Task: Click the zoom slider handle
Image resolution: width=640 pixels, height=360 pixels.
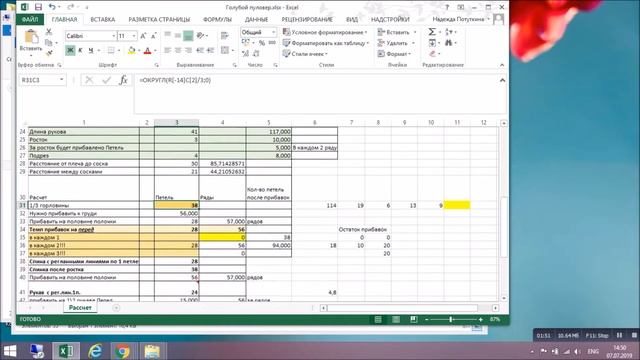Action: pos(451,319)
